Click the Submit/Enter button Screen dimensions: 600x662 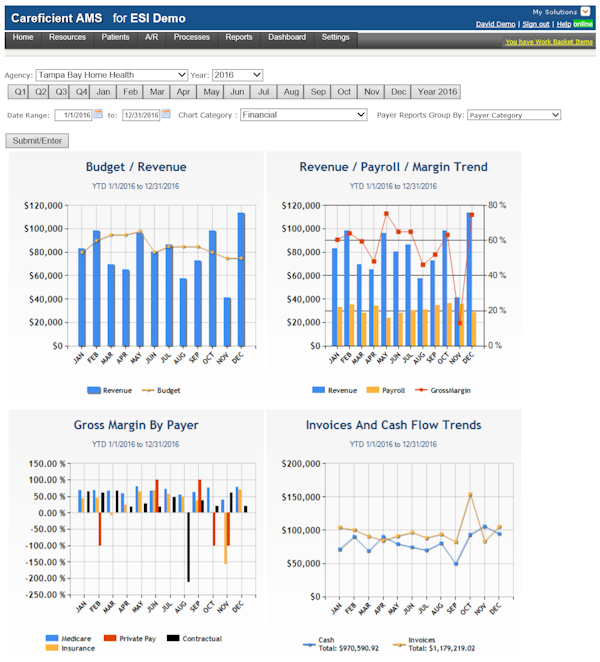(x=37, y=141)
